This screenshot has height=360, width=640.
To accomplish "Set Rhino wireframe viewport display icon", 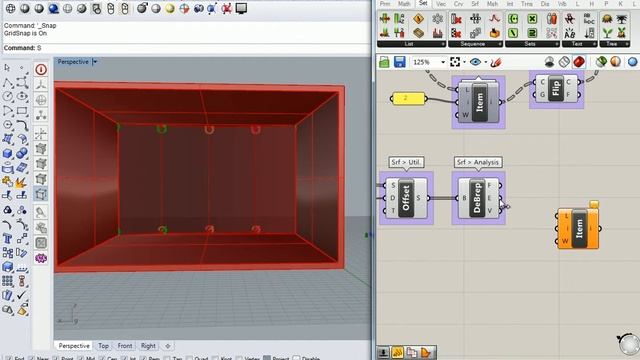I will click(x=11, y=8).
